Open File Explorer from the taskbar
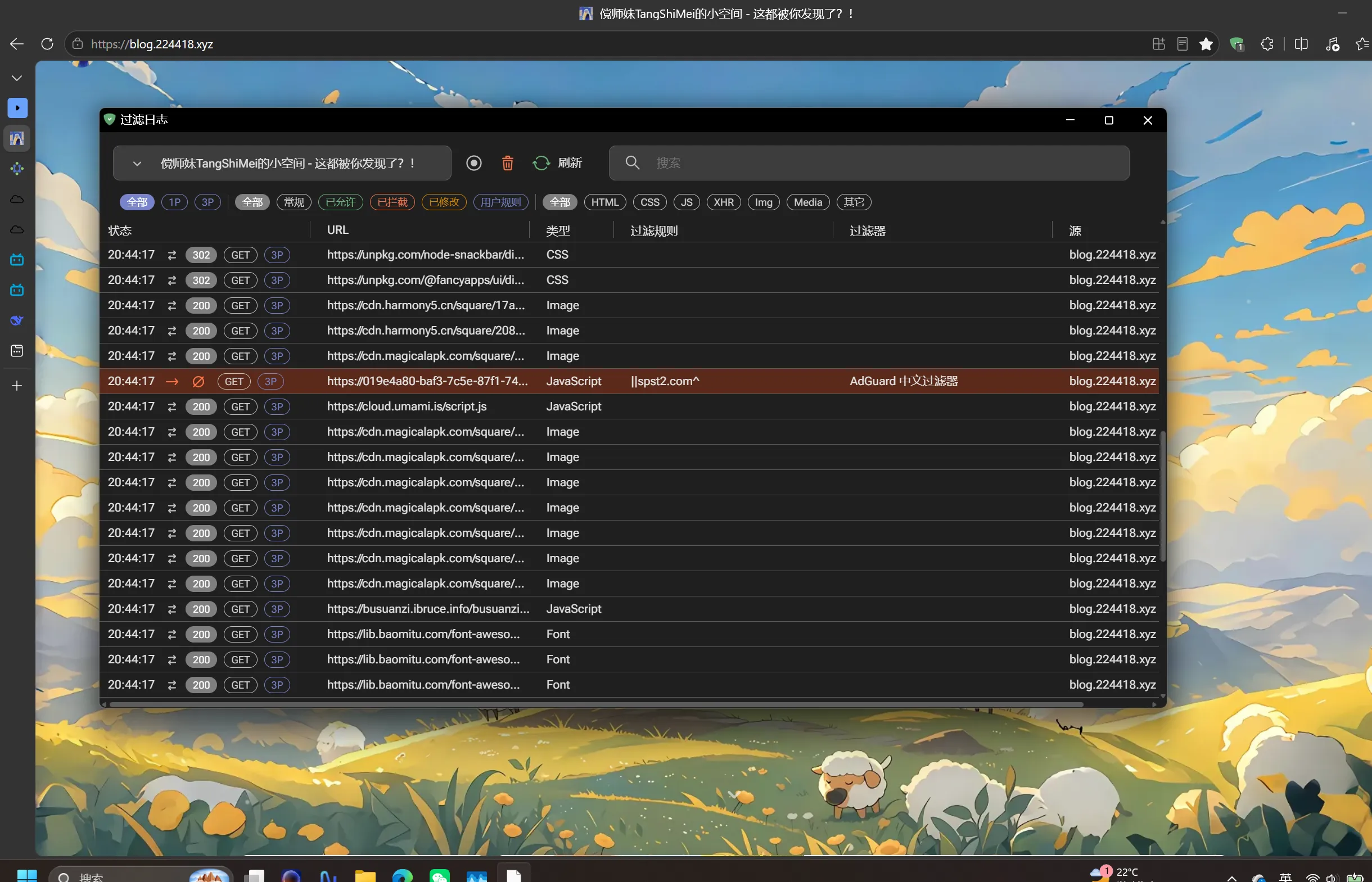Screen dimensions: 1372x882 pos(365,875)
